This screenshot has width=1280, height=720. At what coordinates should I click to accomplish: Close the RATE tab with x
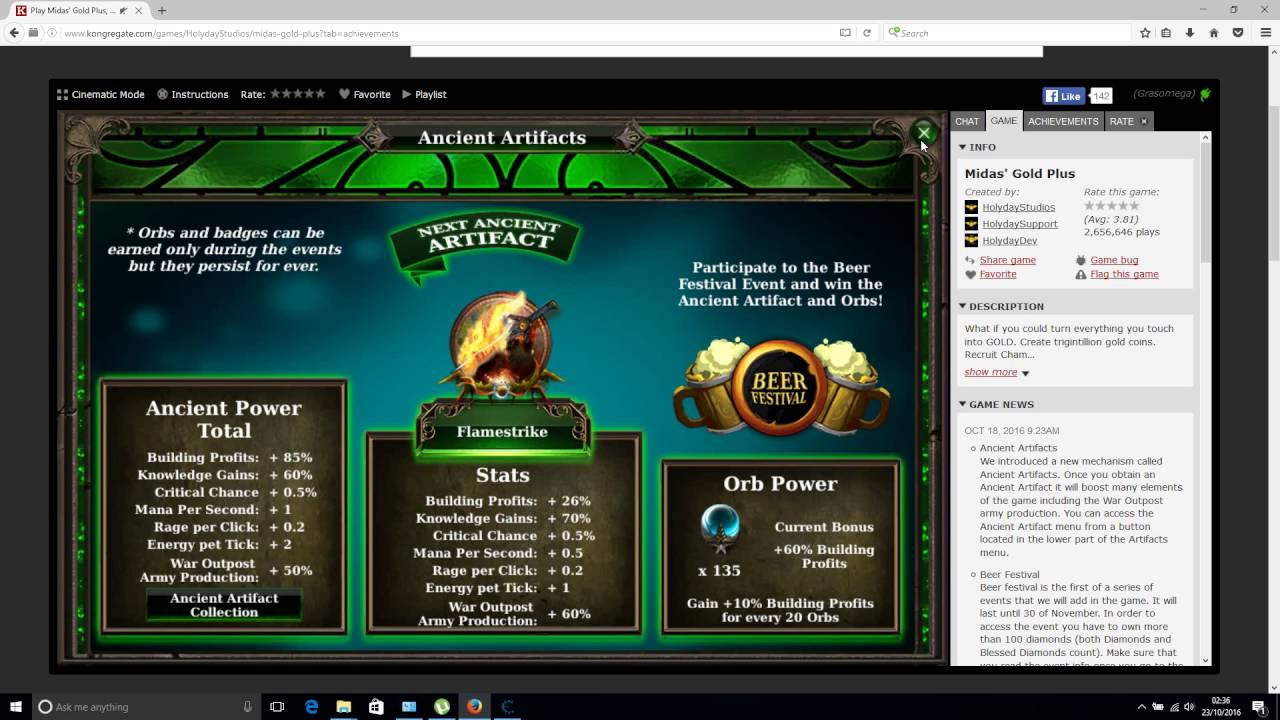pyautogui.click(x=1144, y=121)
